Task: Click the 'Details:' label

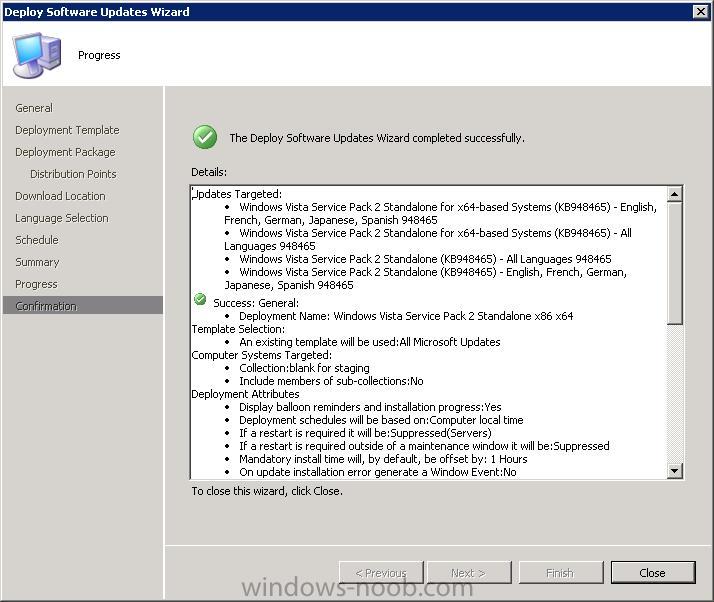Action: click(x=209, y=172)
